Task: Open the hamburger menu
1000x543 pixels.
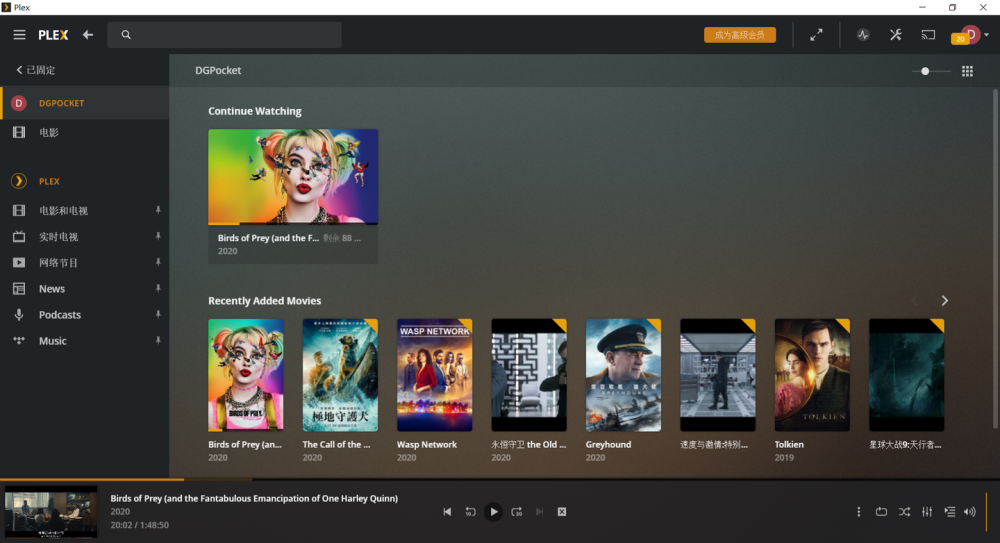Action: (x=19, y=34)
